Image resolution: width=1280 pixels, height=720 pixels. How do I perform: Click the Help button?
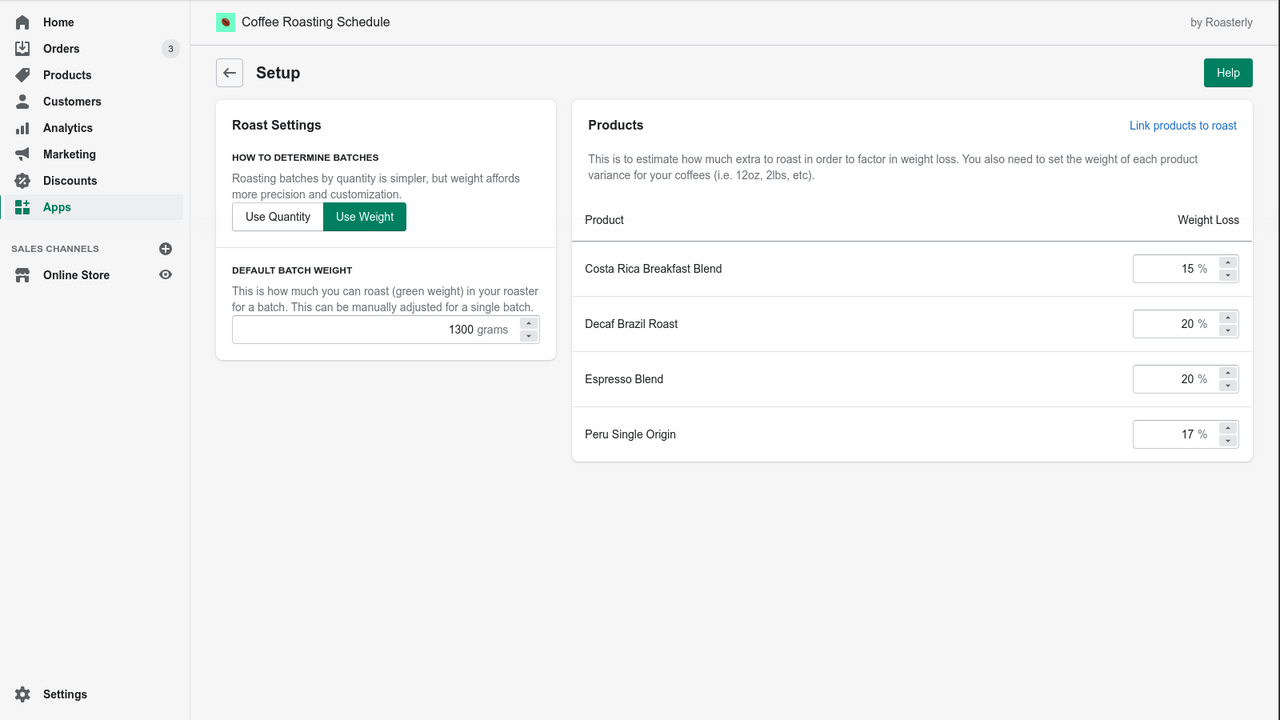pos(1227,72)
